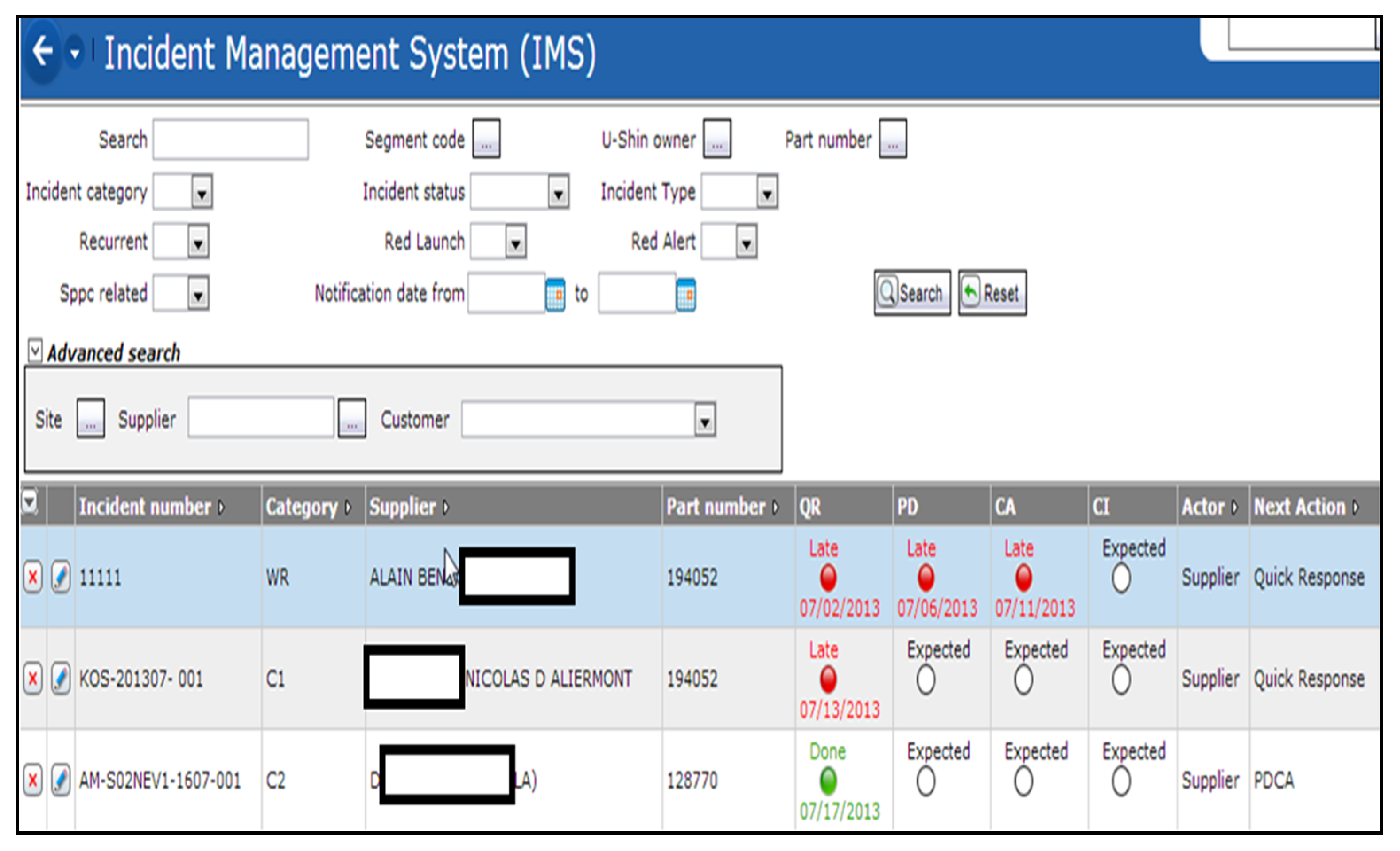1400x851 pixels.
Task: Delete incident AM-S02NEV1-1607-001 with X icon
Action: pyautogui.click(x=33, y=780)
